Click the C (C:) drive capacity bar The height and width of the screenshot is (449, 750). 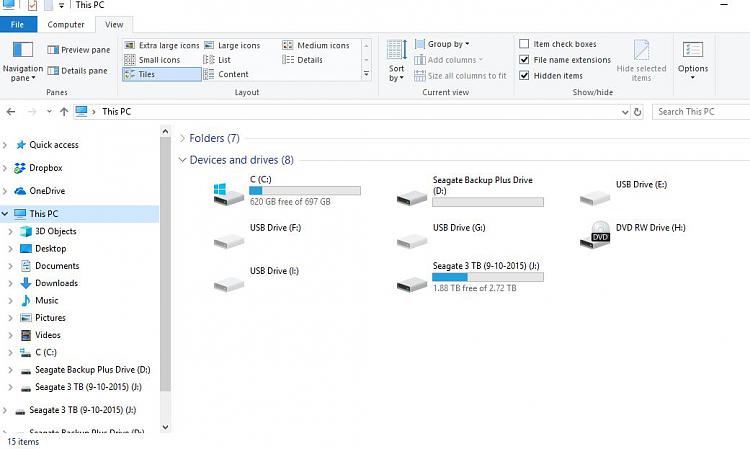tap(305, 190)
